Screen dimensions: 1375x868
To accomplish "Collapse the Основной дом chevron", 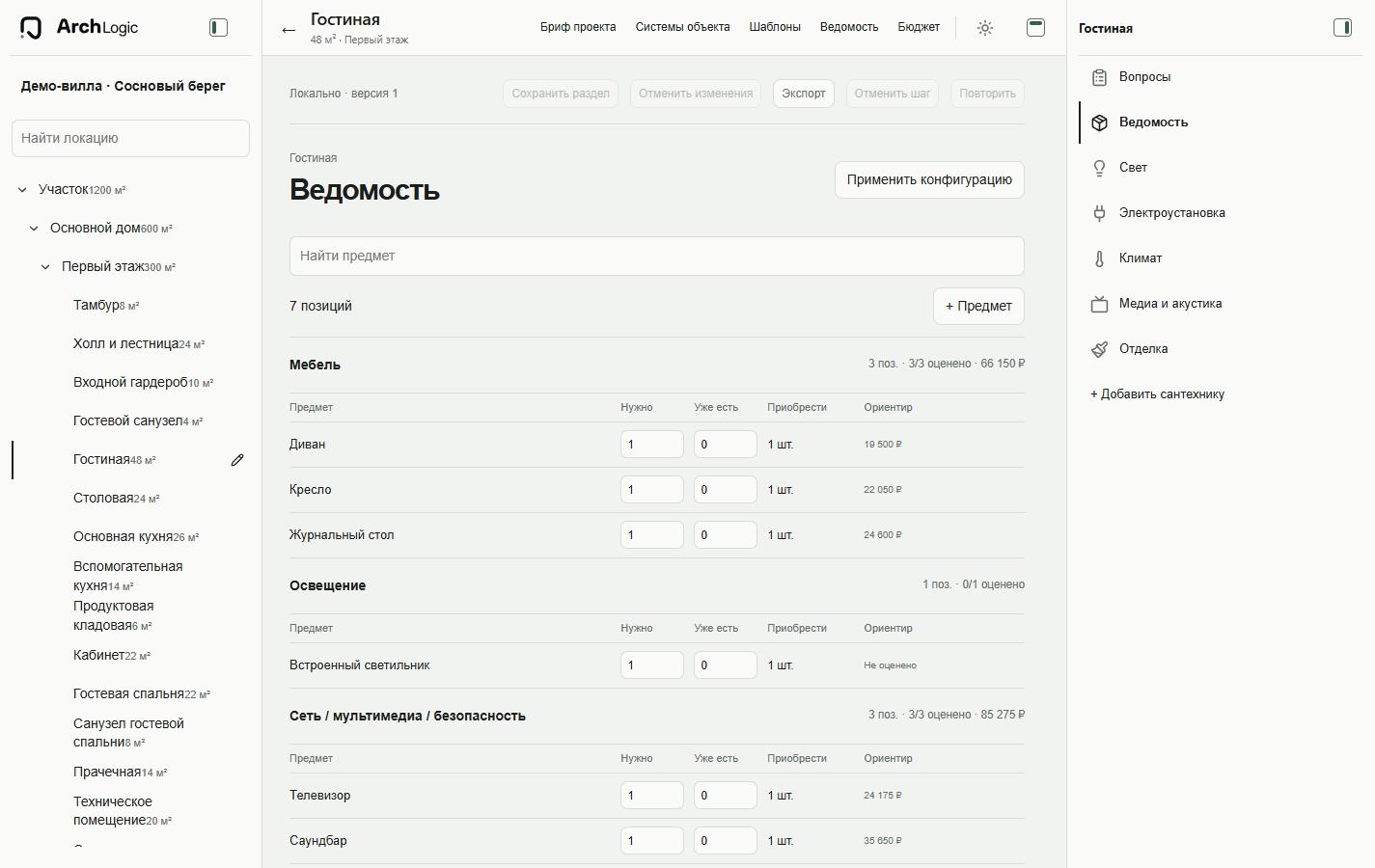I will tap(34, 229).
